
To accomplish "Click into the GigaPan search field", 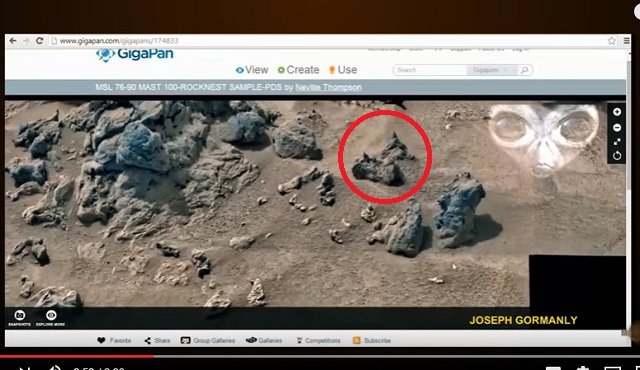I will click(430, 70).
